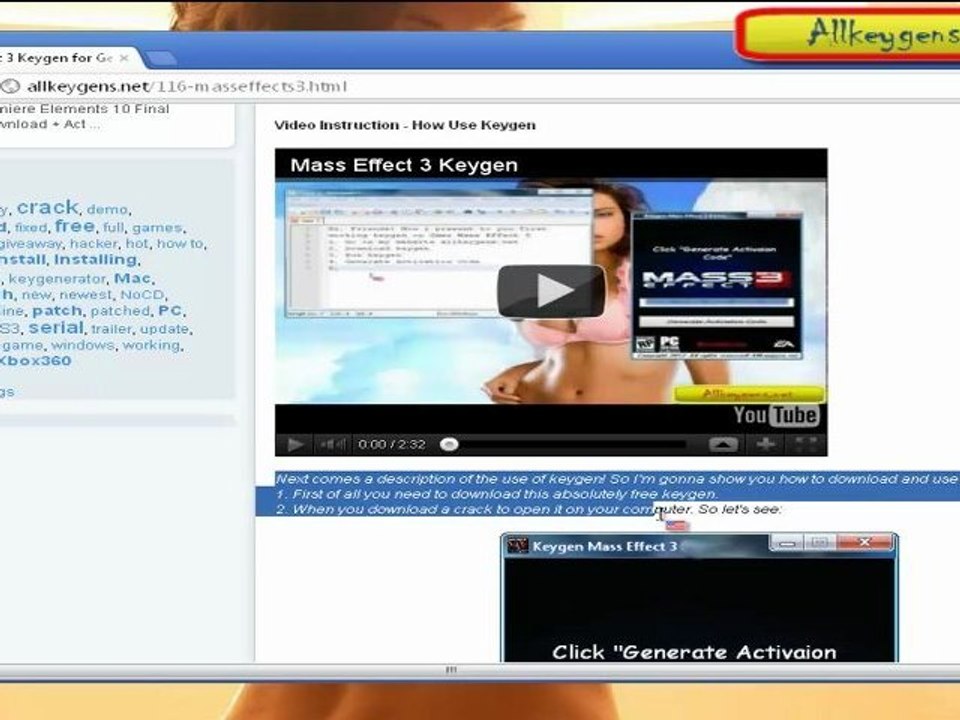Click the 'NoCD' tag link
The width and height of the screenshot is (960, 720).
(x=142, y=295)
